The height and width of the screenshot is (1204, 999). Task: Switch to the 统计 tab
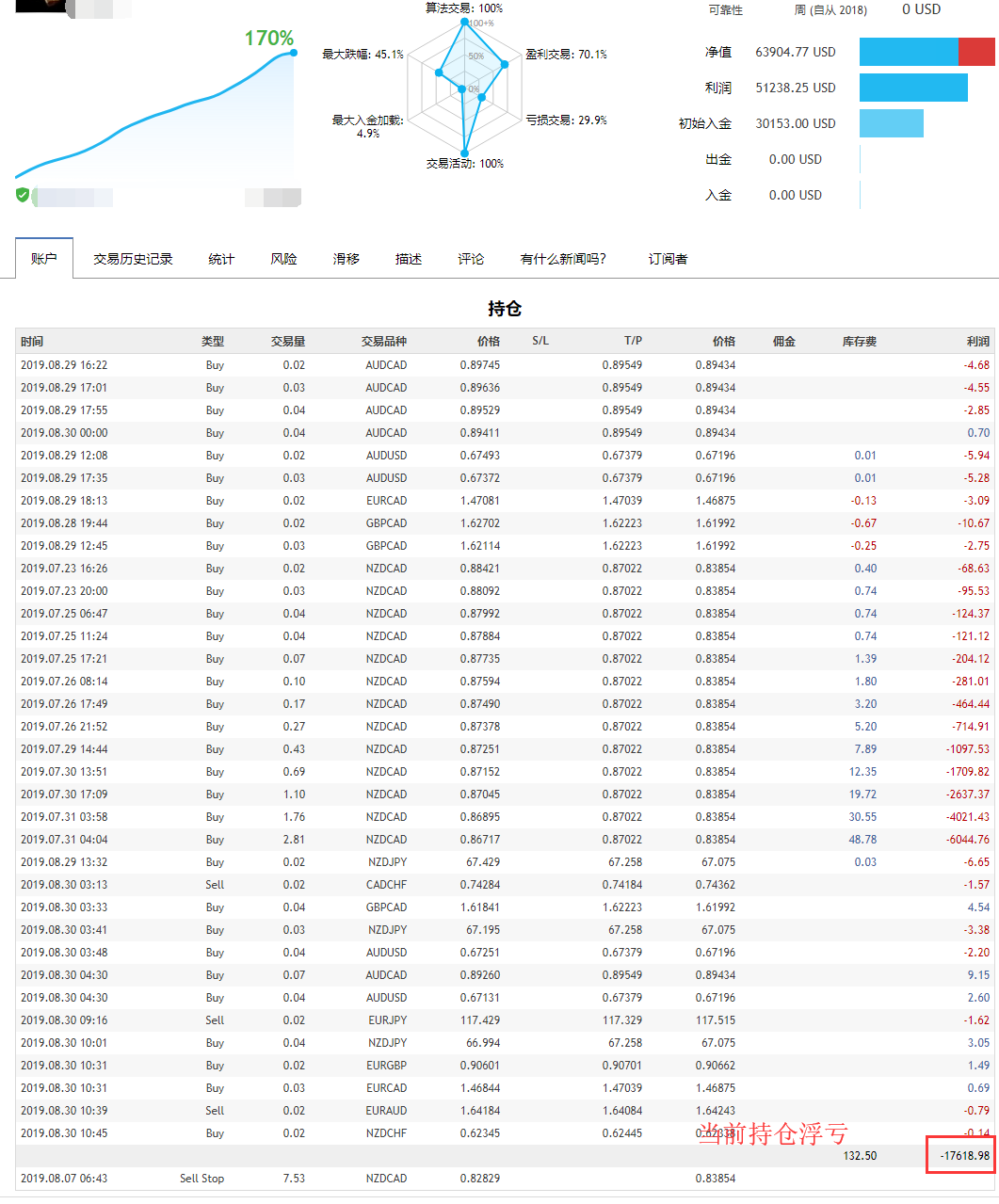coord(221,259)
